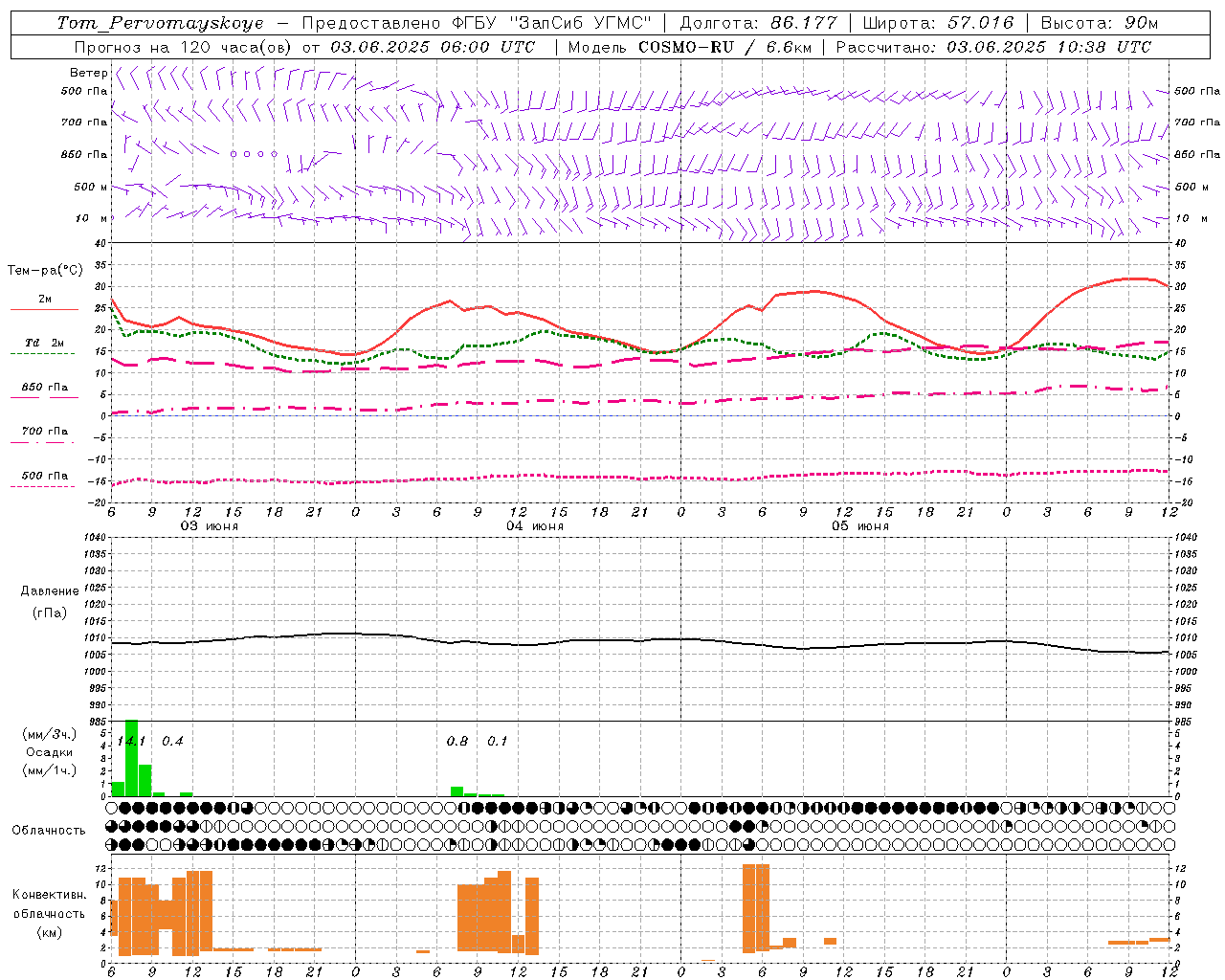Select the (км) unit label

click(49, 932)
